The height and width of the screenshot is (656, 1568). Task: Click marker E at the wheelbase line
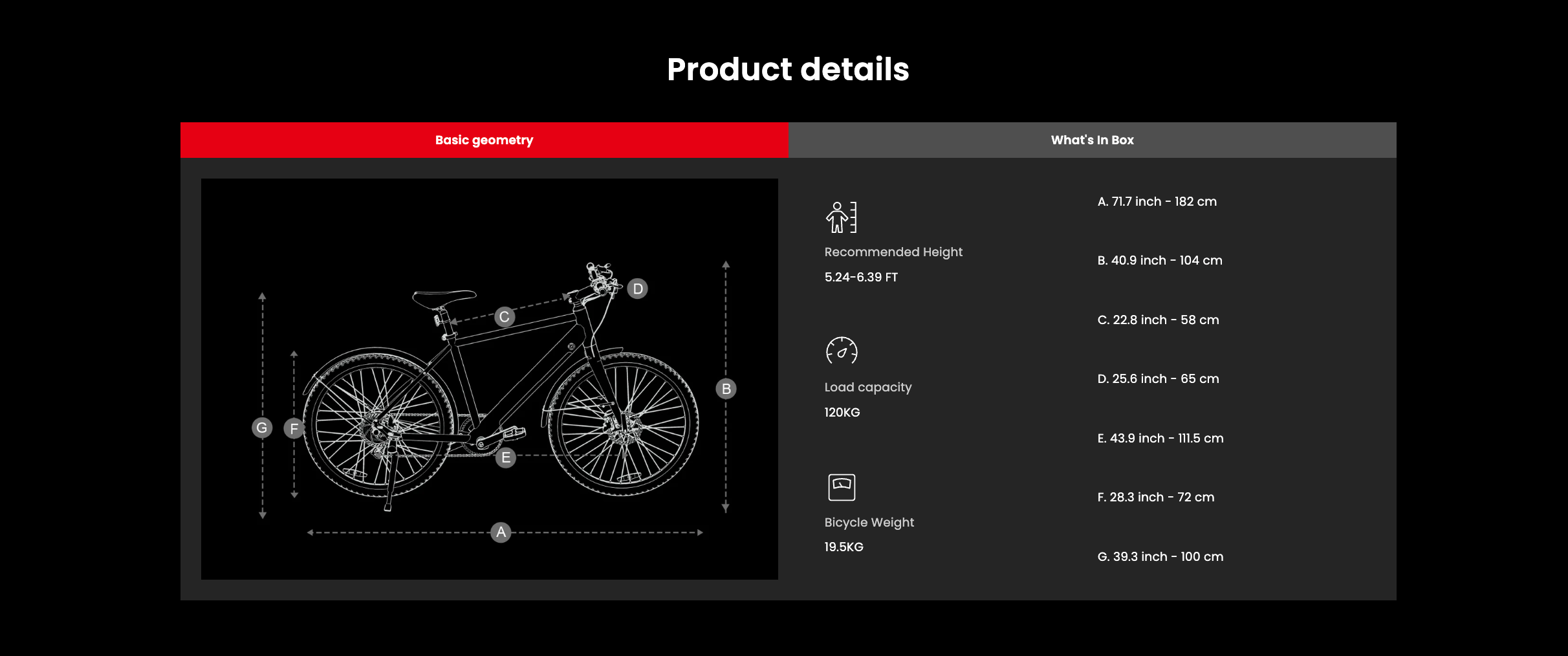click(x=505, y=457)
